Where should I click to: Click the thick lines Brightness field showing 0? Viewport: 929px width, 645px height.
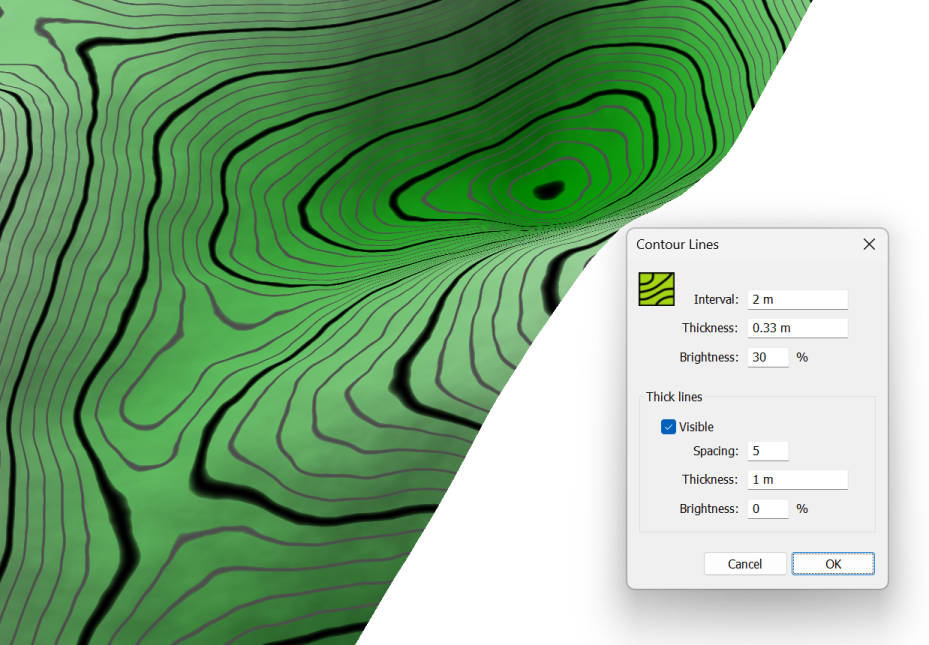pos(767,509)
